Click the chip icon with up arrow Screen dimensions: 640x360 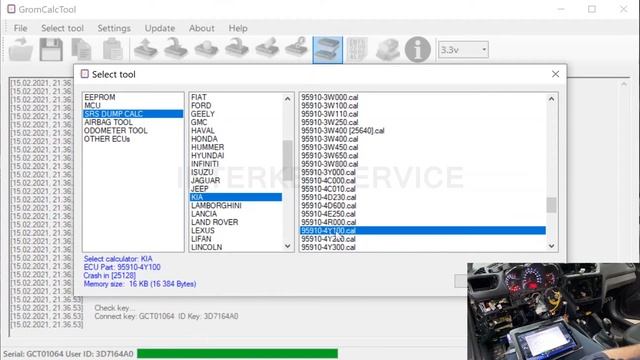(x=146, y=50)
